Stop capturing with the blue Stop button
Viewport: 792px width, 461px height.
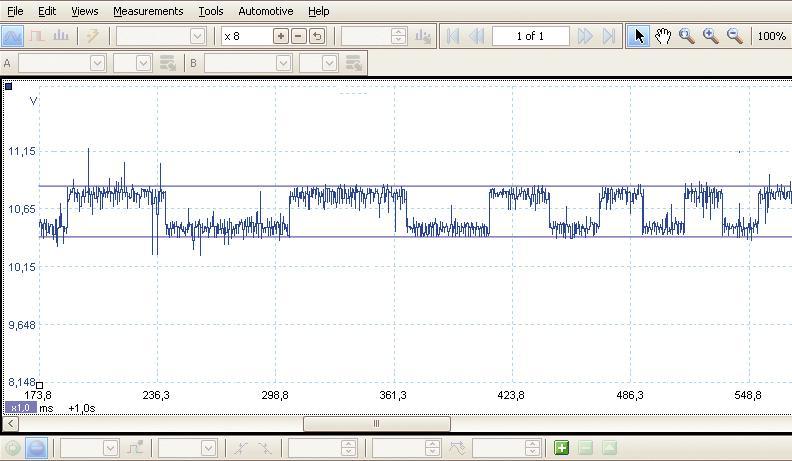coord(36,448)
